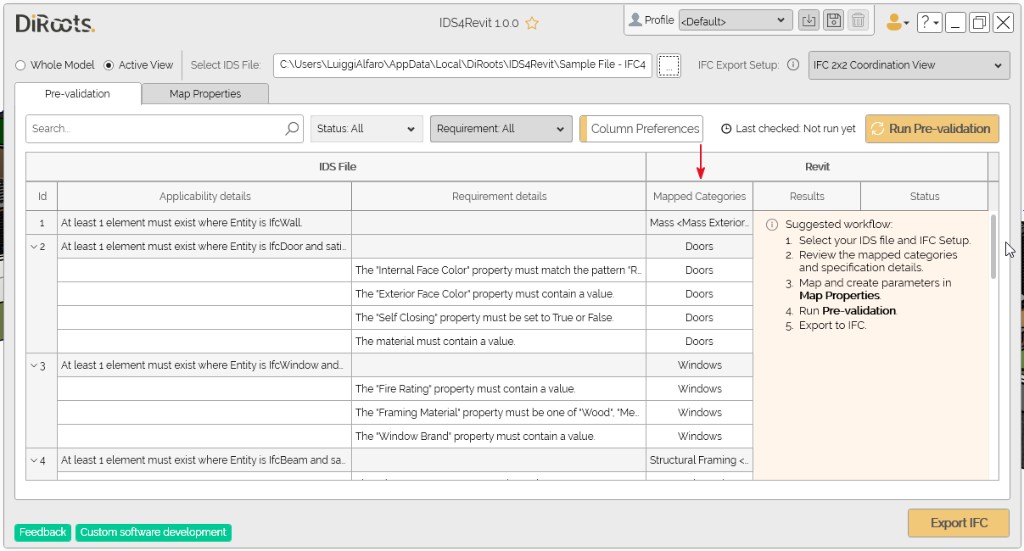The height and width of the screenshot is (551, 1024).
Task: Click the Window Brand property requirement
Action: 499,436
